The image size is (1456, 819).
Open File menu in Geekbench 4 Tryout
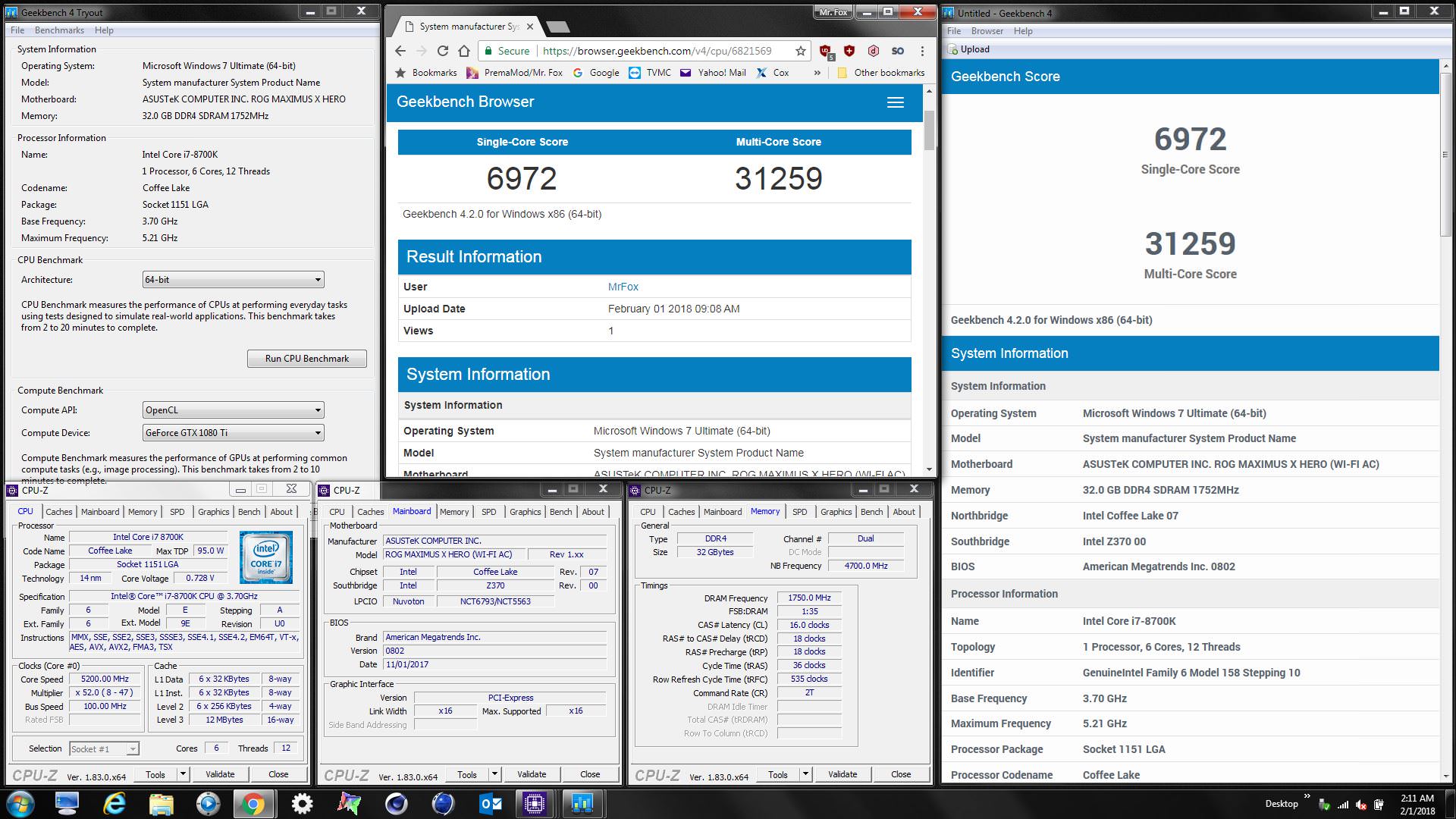click(x=17, y=30)
